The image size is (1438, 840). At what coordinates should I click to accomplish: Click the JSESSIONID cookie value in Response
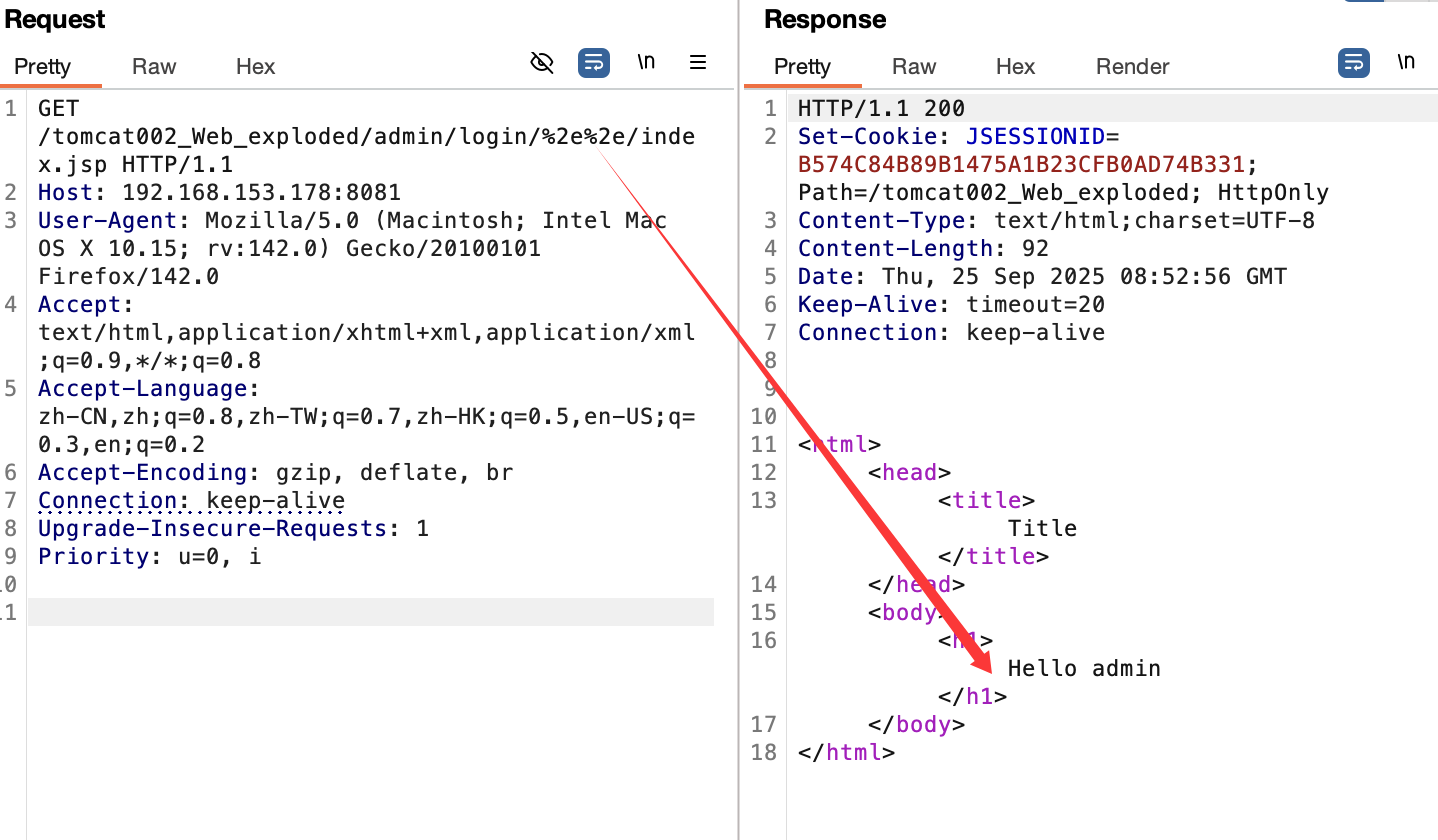(x=1020, y=164)
